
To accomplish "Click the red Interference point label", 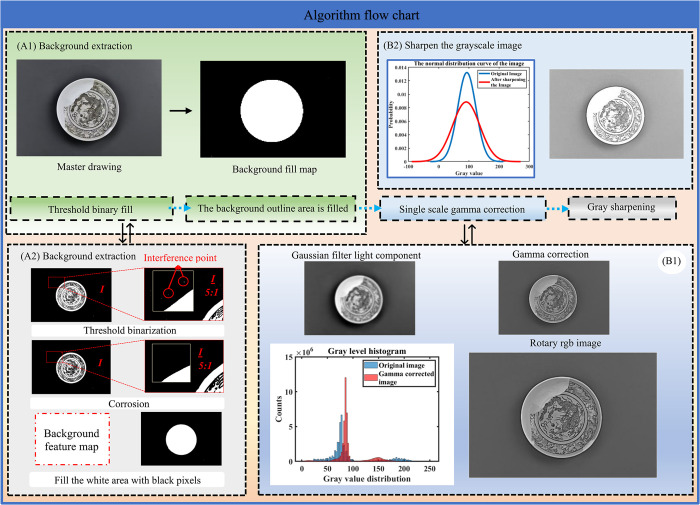I will point(180,258).
